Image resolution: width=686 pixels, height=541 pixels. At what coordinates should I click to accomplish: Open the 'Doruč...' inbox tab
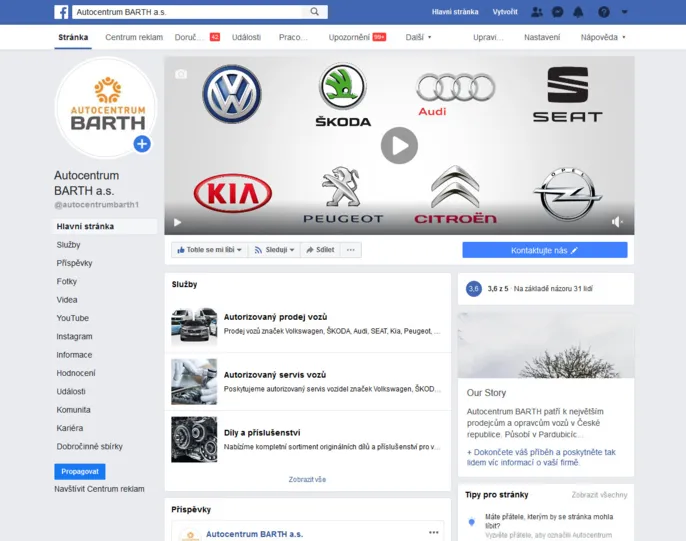[196, 37]
